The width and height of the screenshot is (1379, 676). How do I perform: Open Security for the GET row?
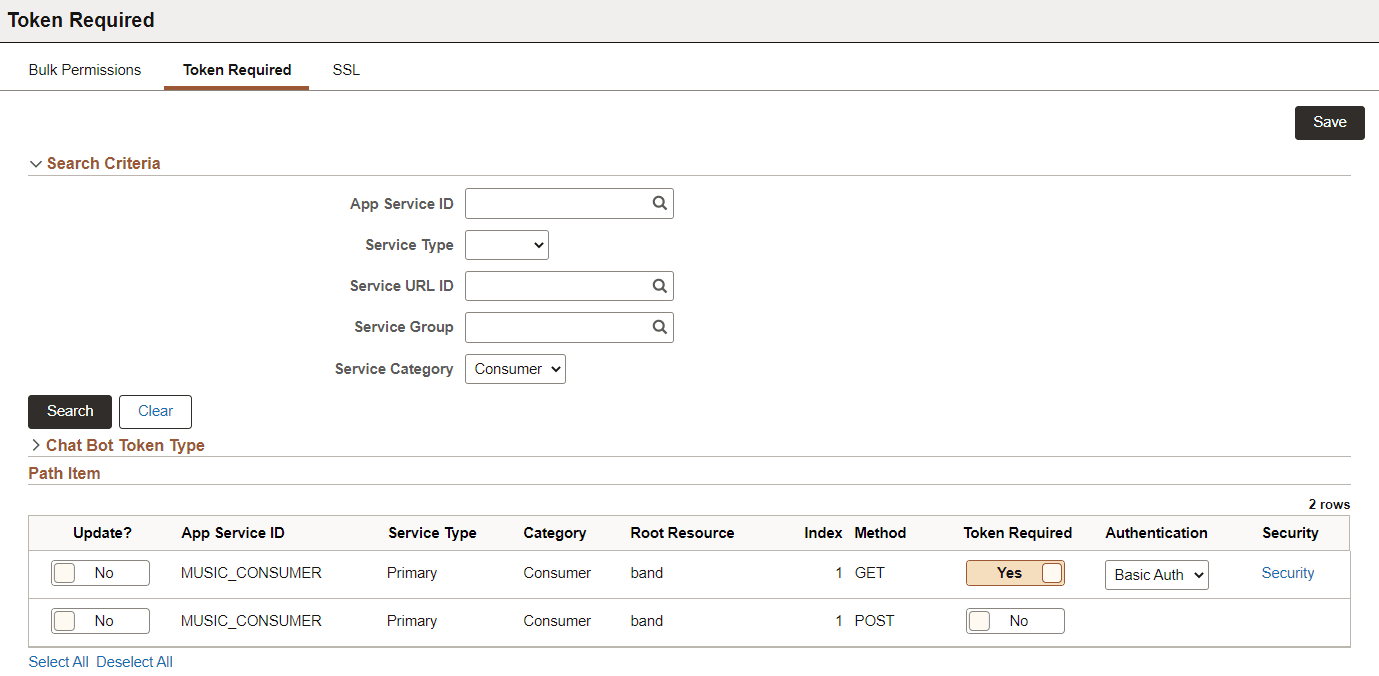click(1288, 572)
